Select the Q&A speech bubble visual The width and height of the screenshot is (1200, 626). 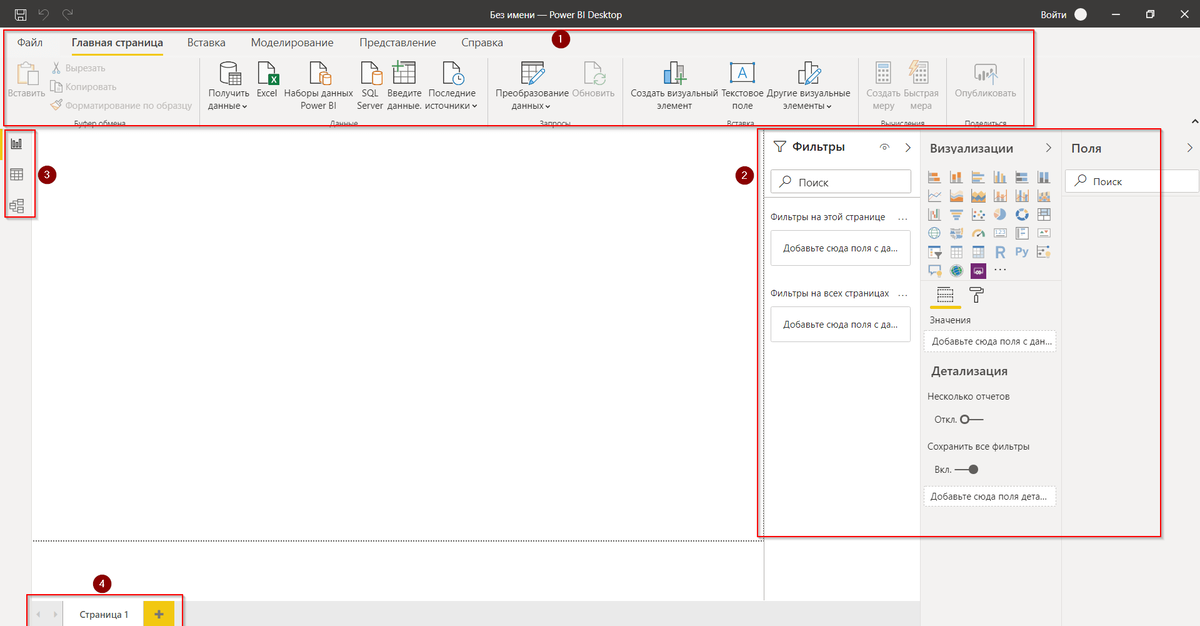coord(934,270)
